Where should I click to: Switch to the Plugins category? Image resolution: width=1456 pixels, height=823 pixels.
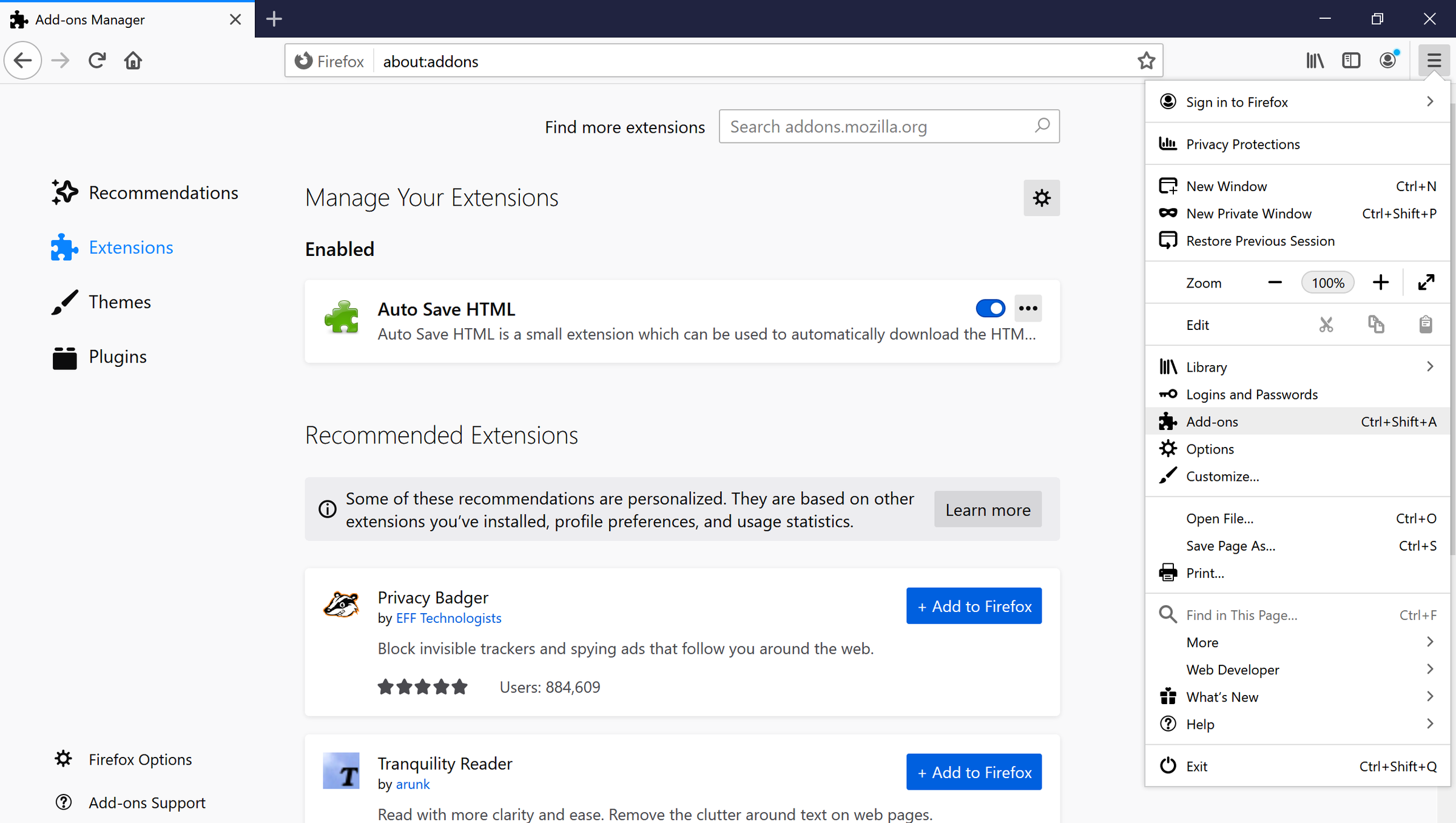coord(99,357)
